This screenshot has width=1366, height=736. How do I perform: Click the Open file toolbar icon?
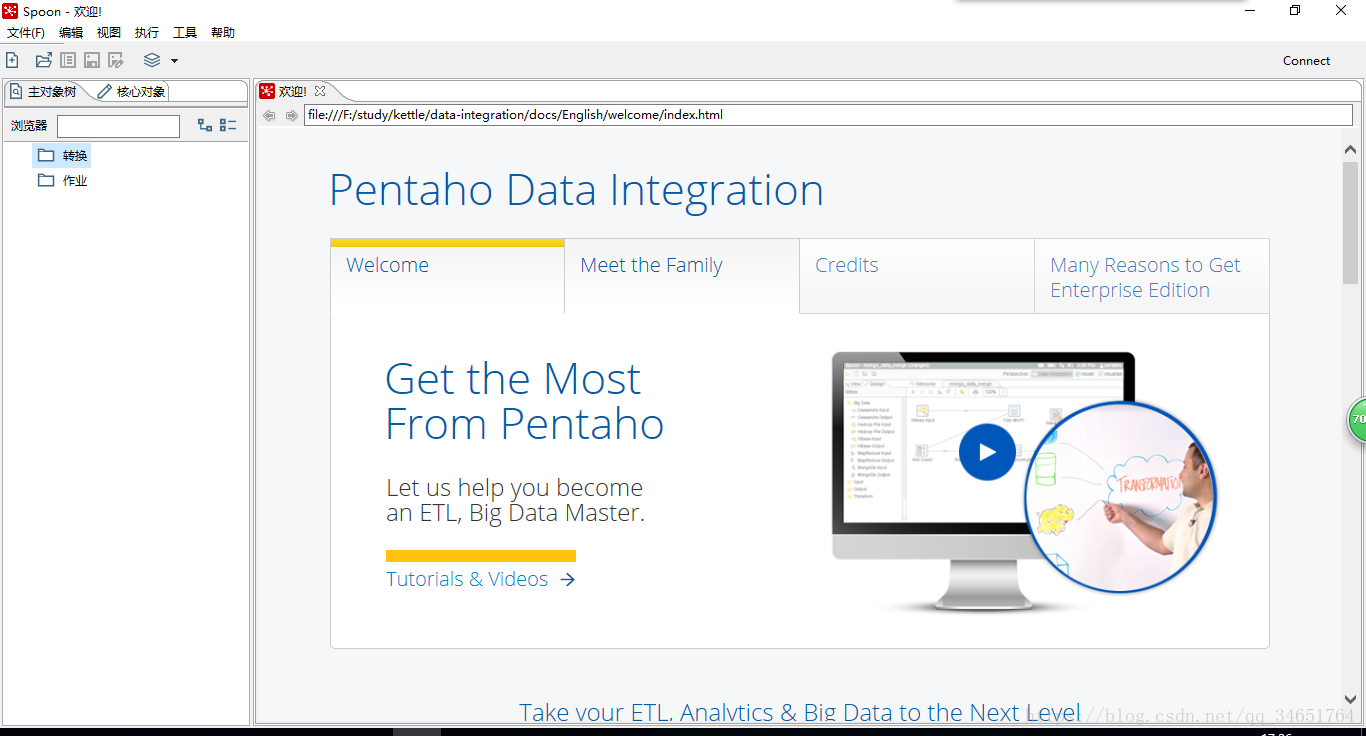44,60
